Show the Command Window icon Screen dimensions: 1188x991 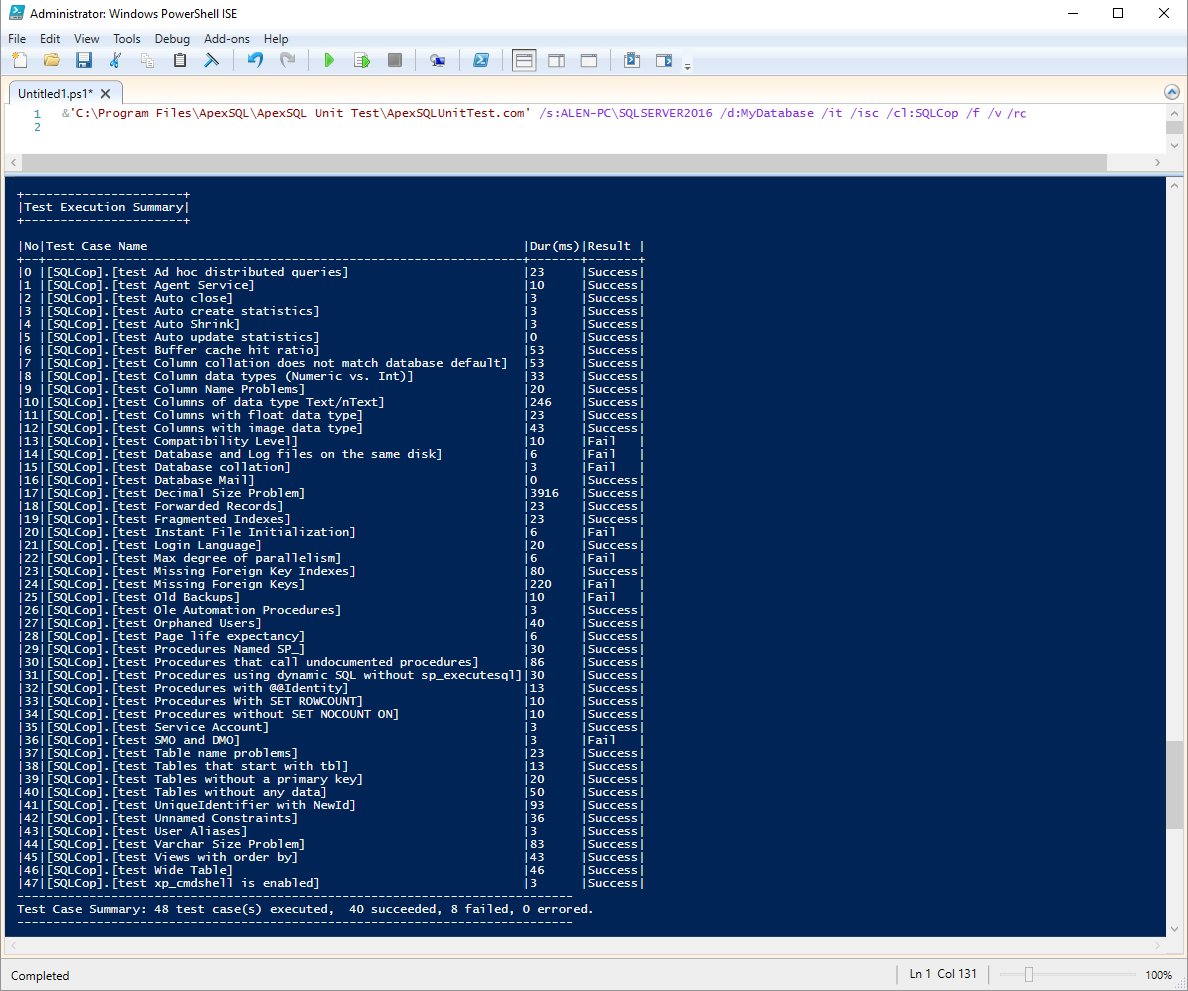point(632,61)
